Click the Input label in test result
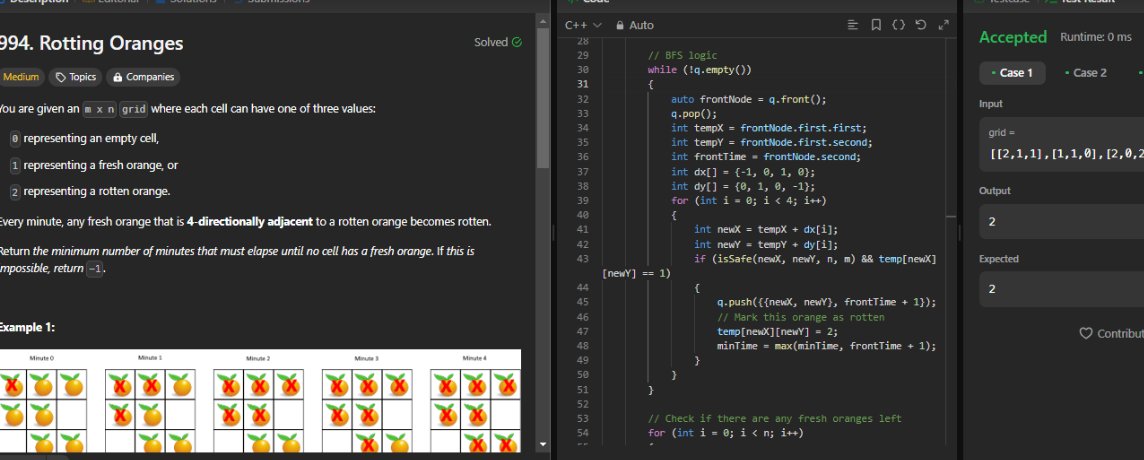Screen dimensions: 1144x460 (991, 104)
